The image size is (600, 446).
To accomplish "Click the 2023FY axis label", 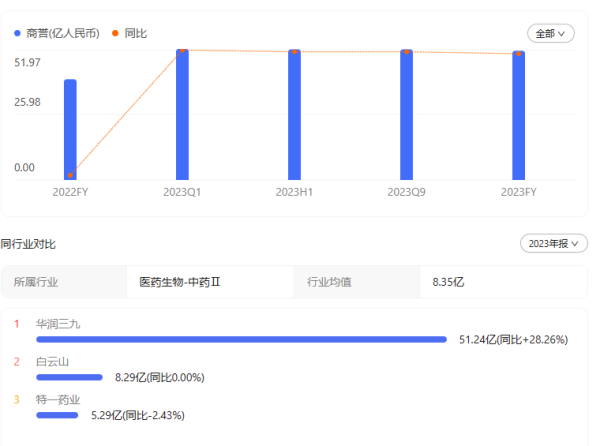I will (x=518, y=192).
